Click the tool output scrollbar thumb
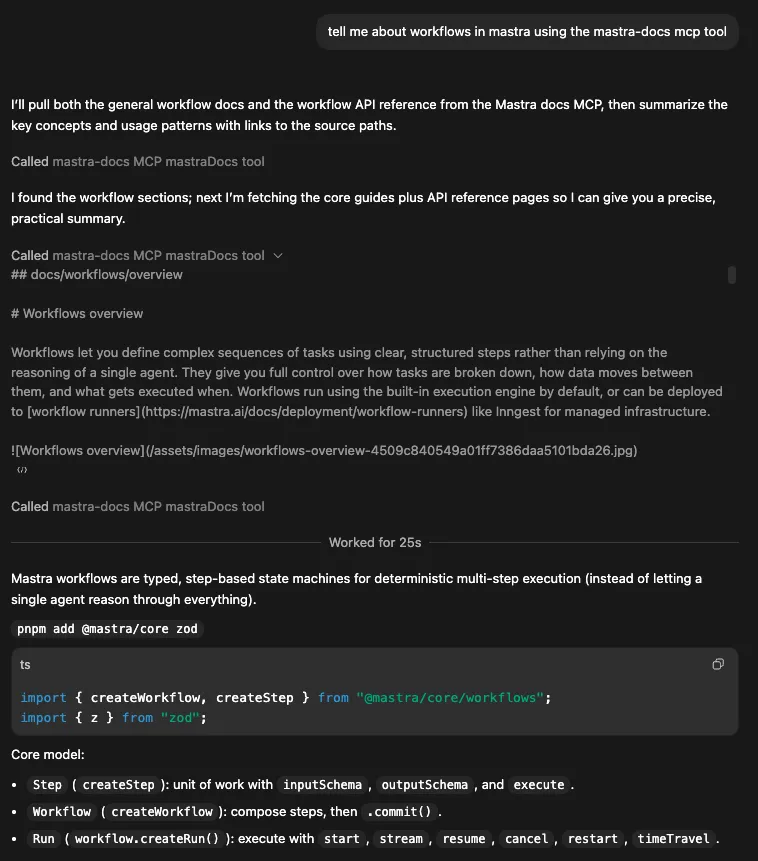 click(732, 275)
